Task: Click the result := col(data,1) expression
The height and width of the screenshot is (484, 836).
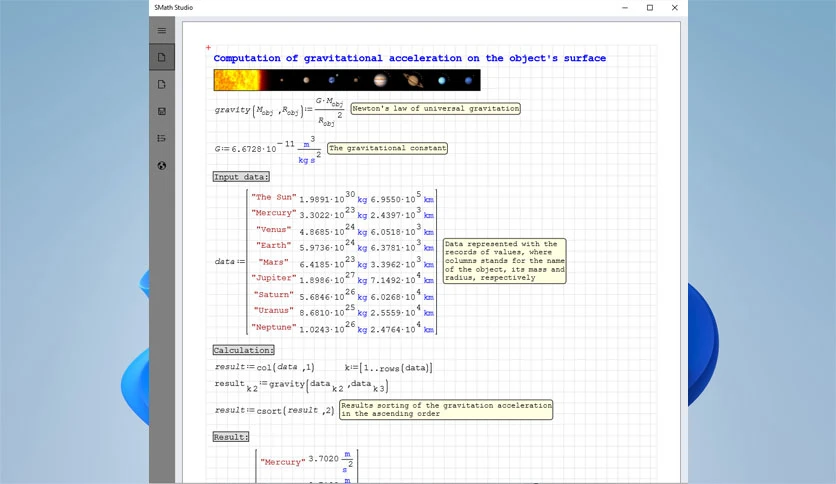Action: point(264,367)
